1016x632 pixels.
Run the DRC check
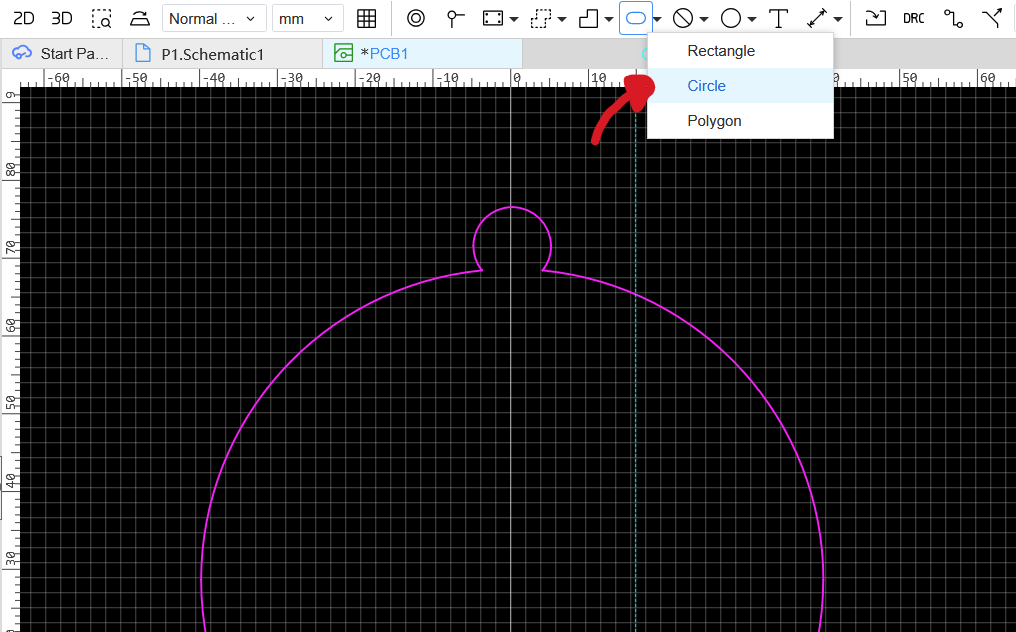(913, 18)
